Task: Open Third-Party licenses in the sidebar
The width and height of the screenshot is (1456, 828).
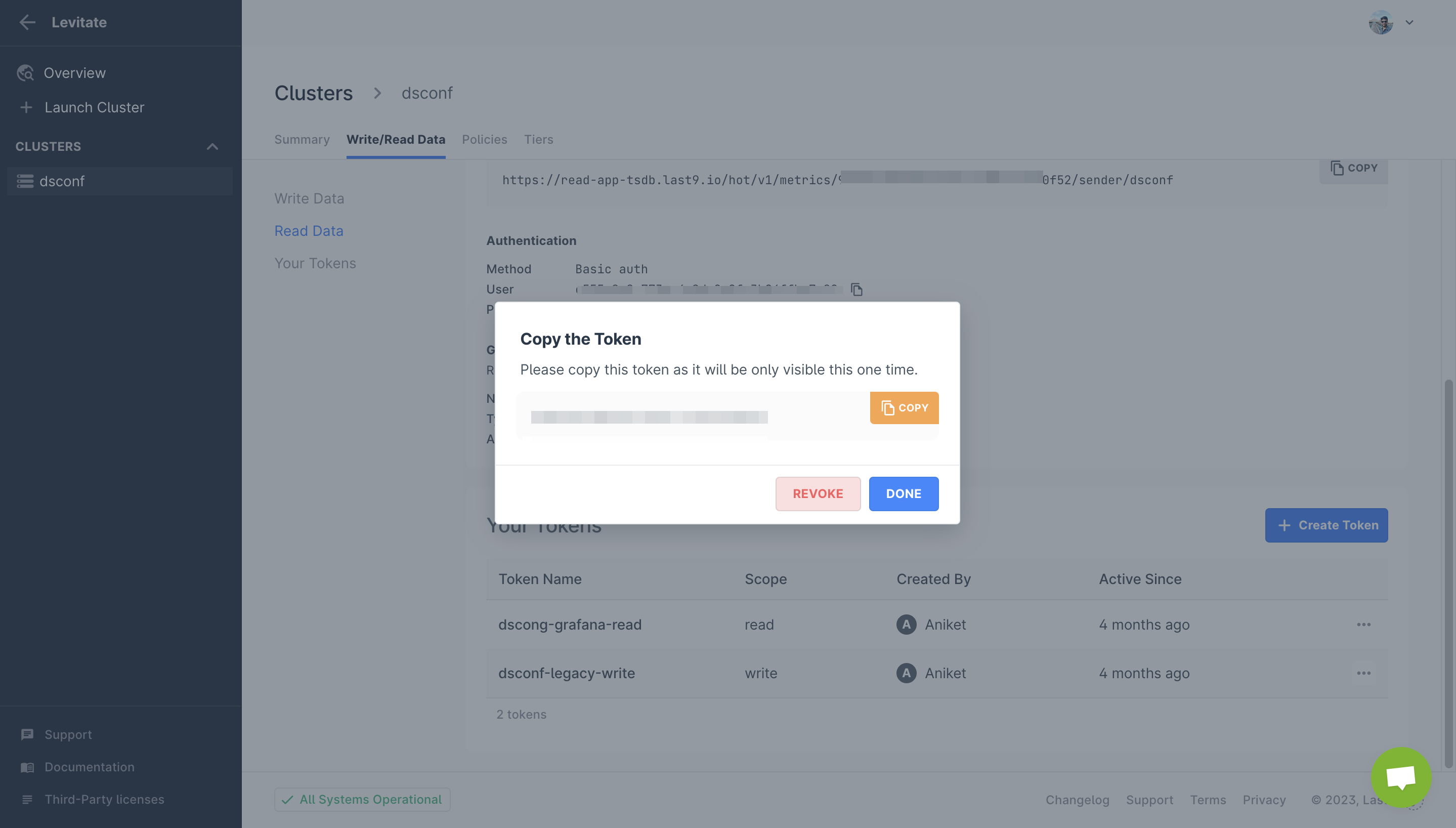Action: point(104,799)
